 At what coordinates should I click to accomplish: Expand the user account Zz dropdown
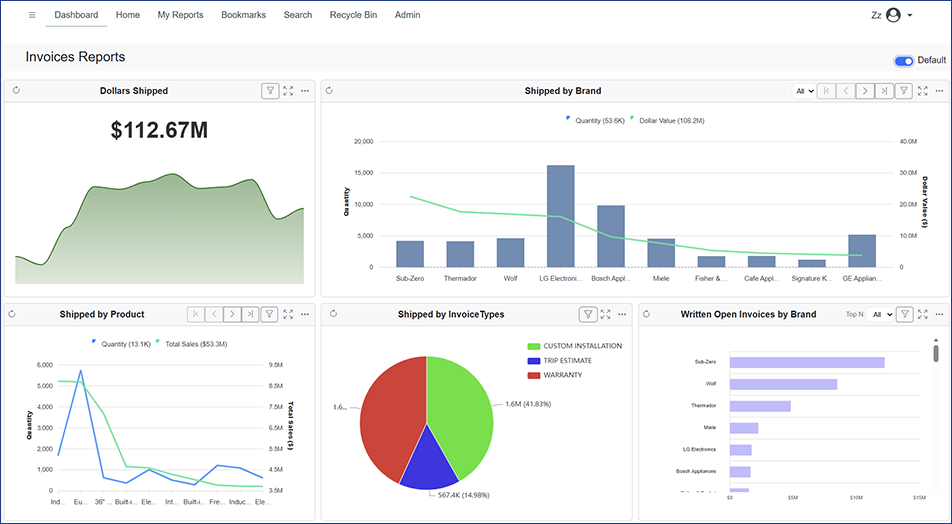coord(892,15)
